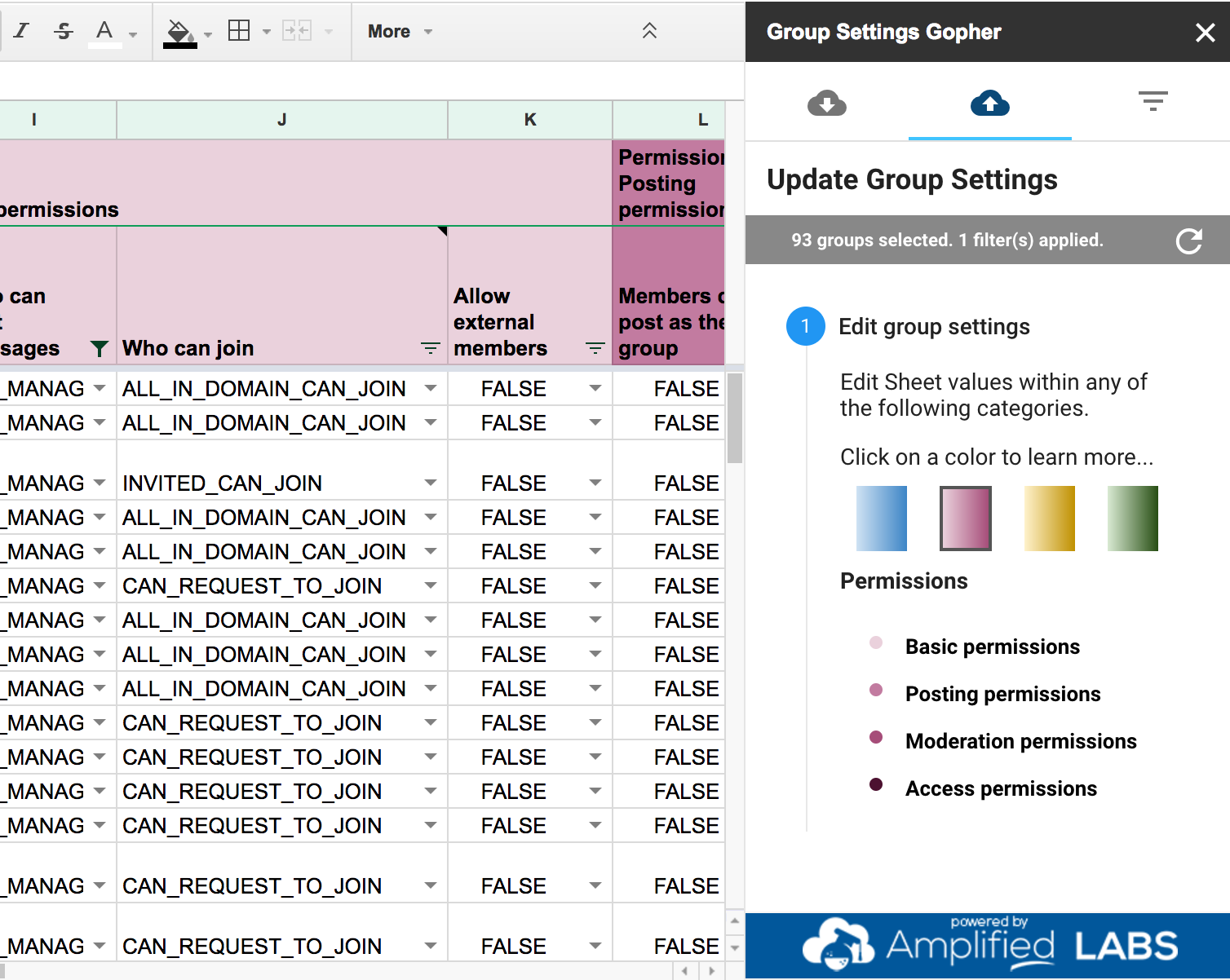Close the Group Settings Gopher sidebar

point(1205,33)
